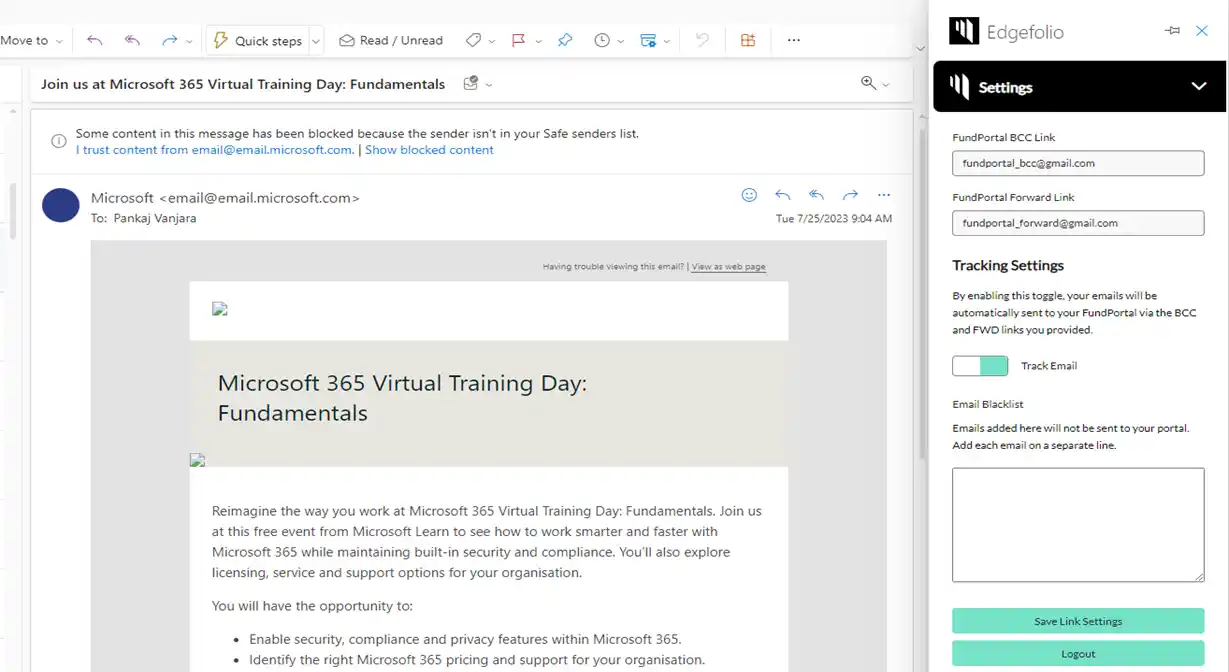Click the Reply icon in the toolbar
Viewport: 1229px width, 672px height.
[95, 40]
